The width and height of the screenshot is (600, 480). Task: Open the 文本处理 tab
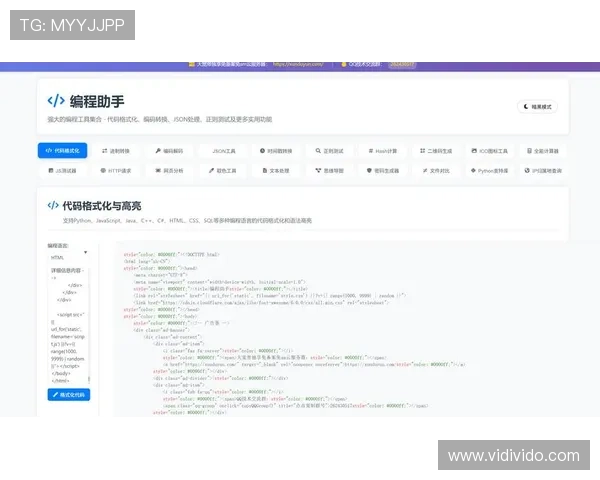(276, 170)
